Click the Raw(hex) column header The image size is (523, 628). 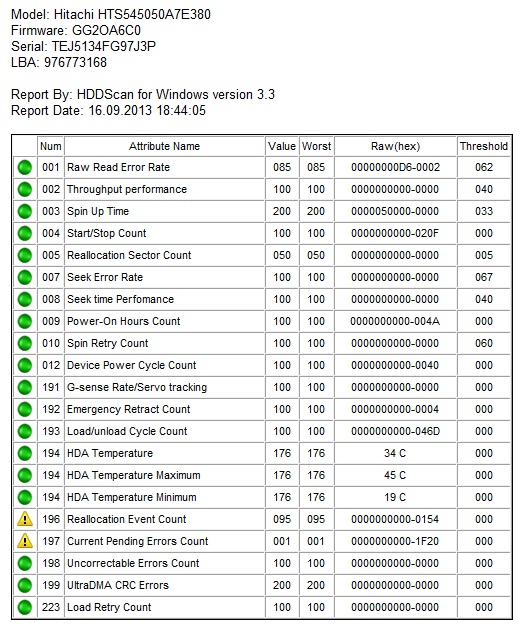click(395, 146)
